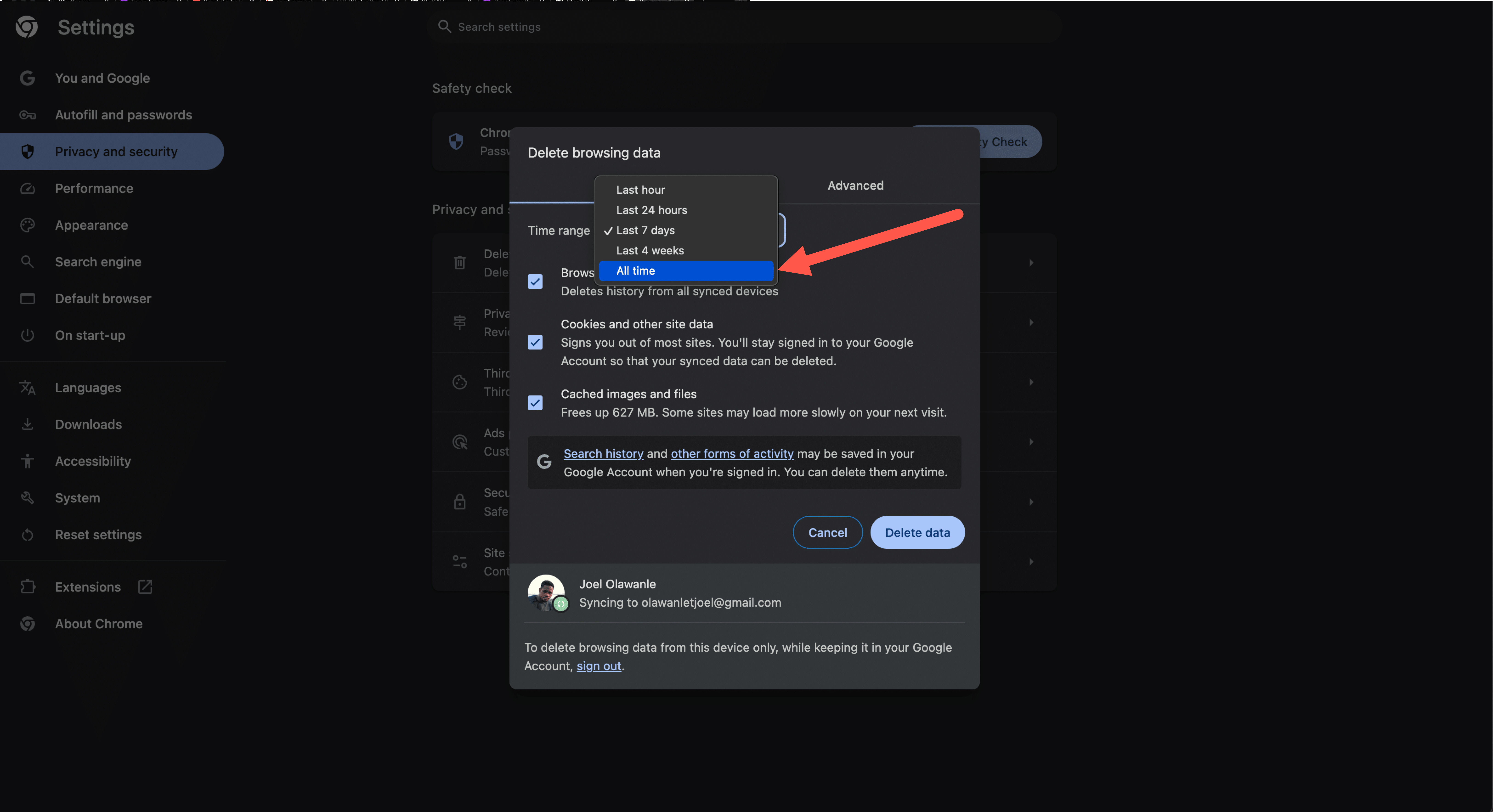Expand the Site settings row arrow
Image resolution: width=1493 pixels, height=812 pixels.
click(1031, 562)
